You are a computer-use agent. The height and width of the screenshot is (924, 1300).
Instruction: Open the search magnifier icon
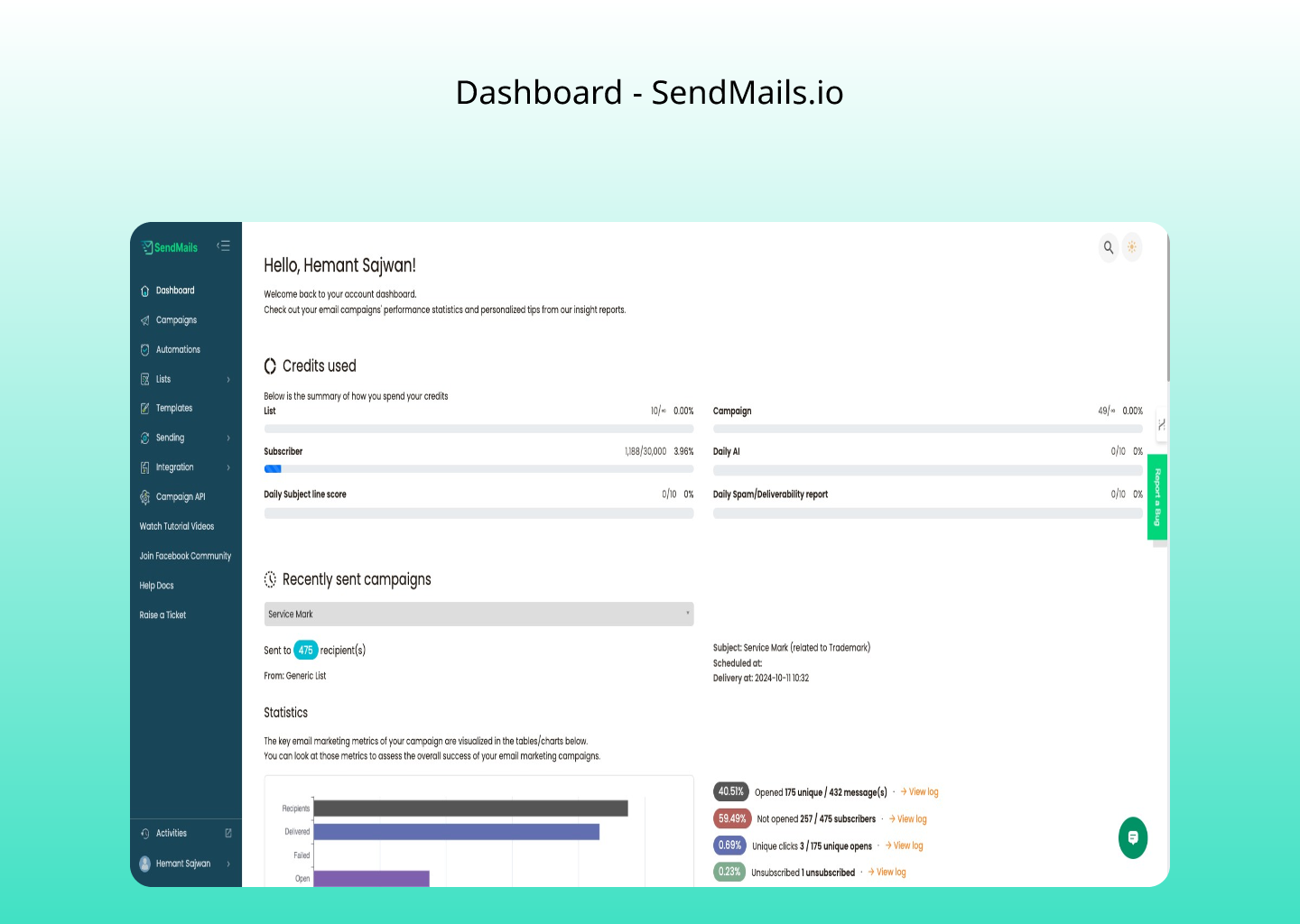pos(1109,247)
